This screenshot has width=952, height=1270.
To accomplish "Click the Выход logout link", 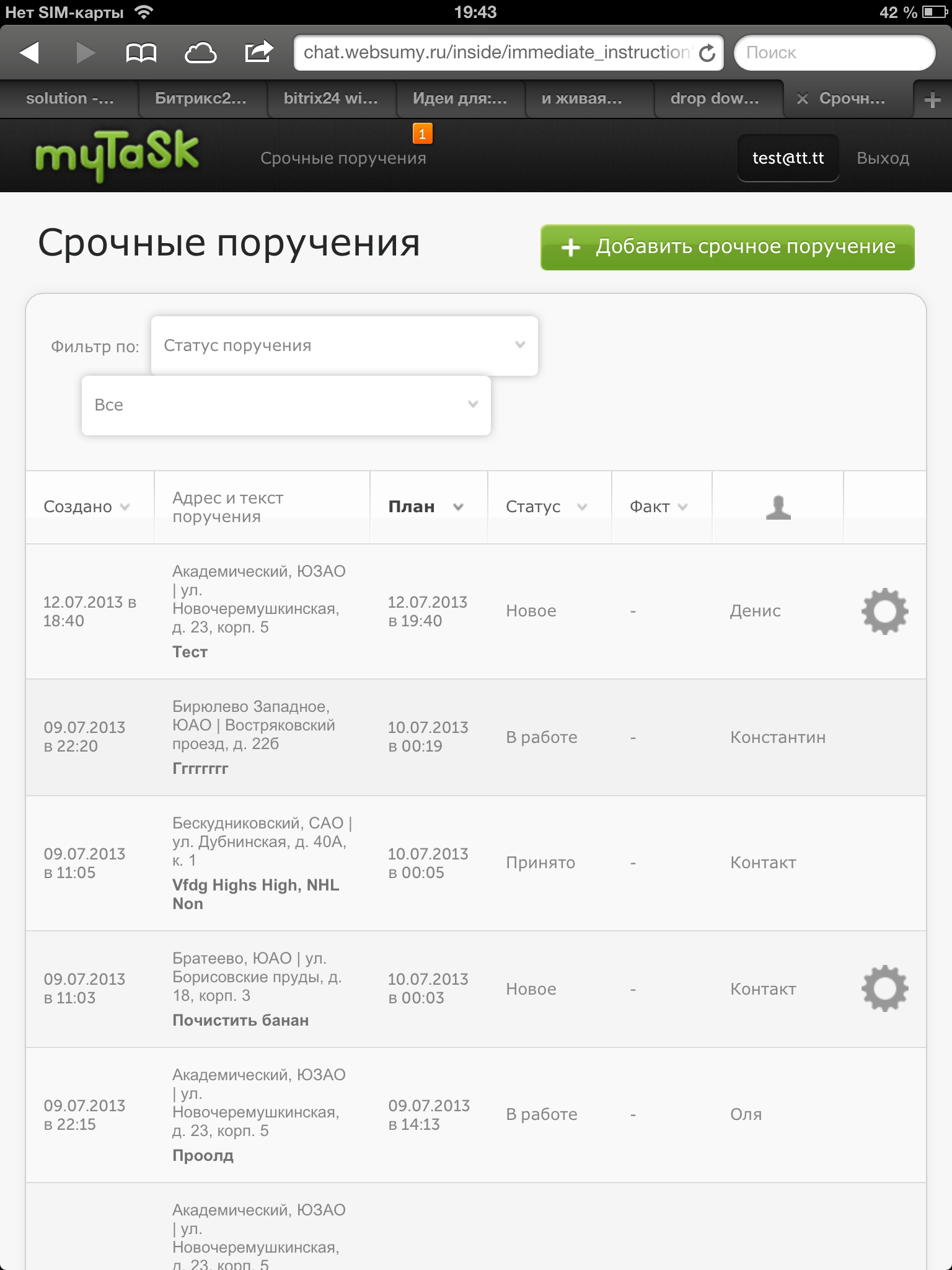I will 883,158.
